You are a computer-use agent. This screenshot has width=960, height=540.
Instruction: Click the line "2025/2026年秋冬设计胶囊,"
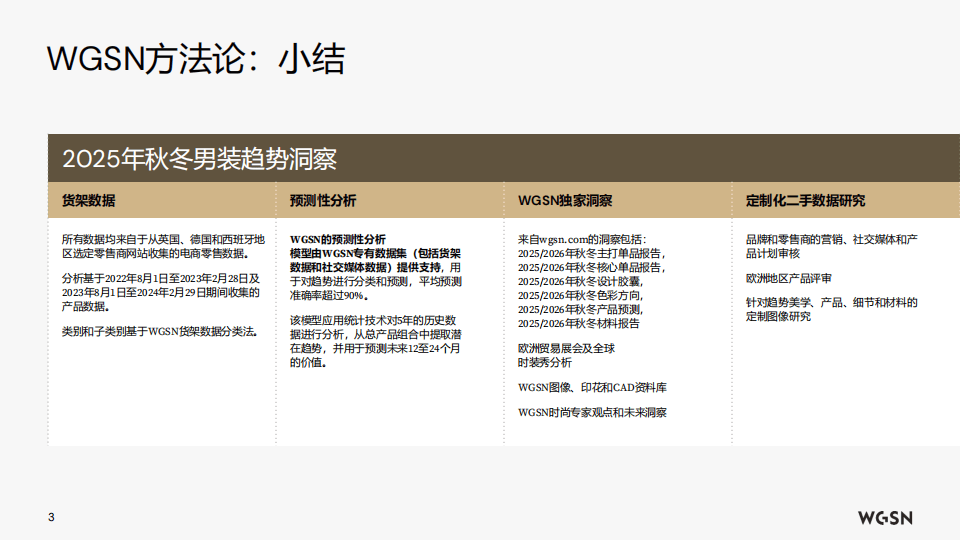click(580, 282)
